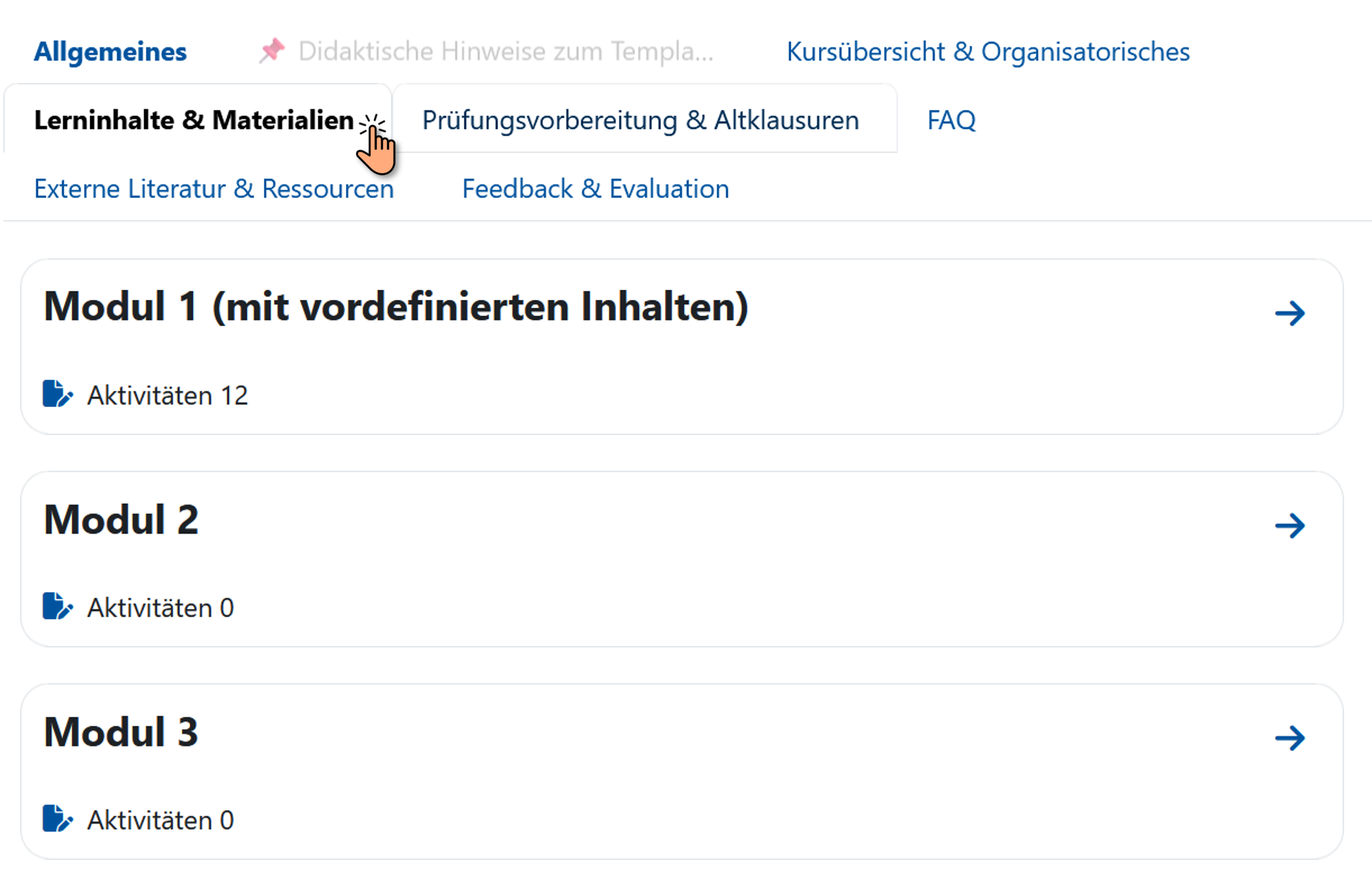The image size is (1372, 871).
Task: Open the Didaktische Hinweise zum Template tab
Action: pyautogui.click(x=505, y=52)
